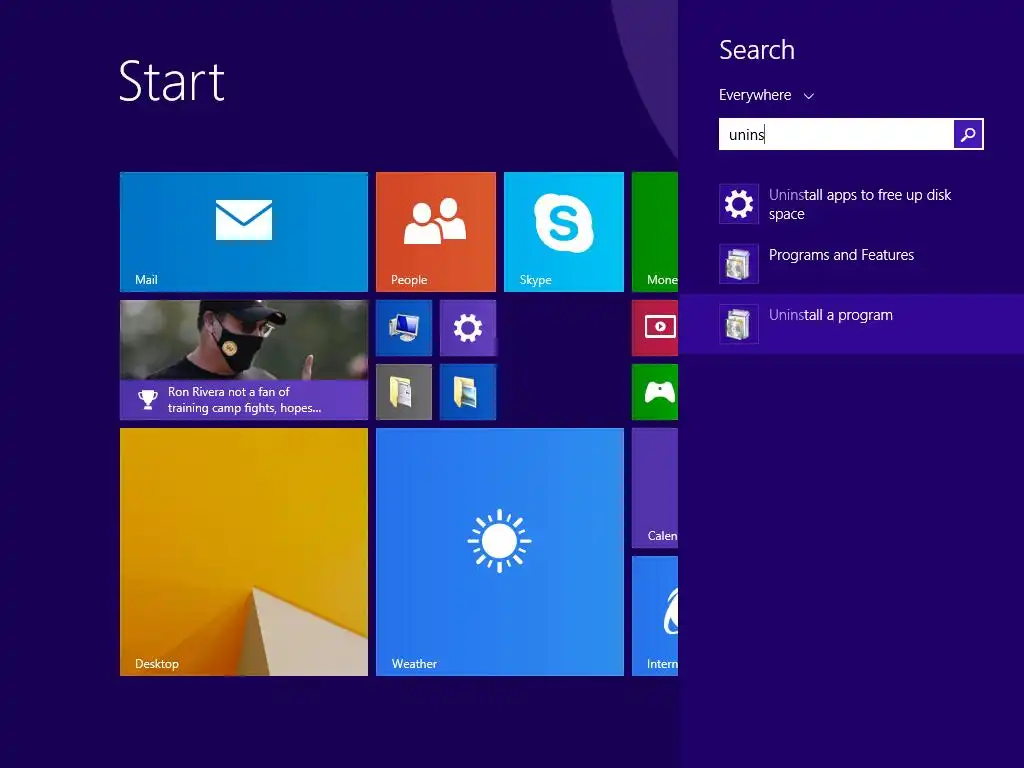Select the 'Programs and Features' result

point(851,264)
